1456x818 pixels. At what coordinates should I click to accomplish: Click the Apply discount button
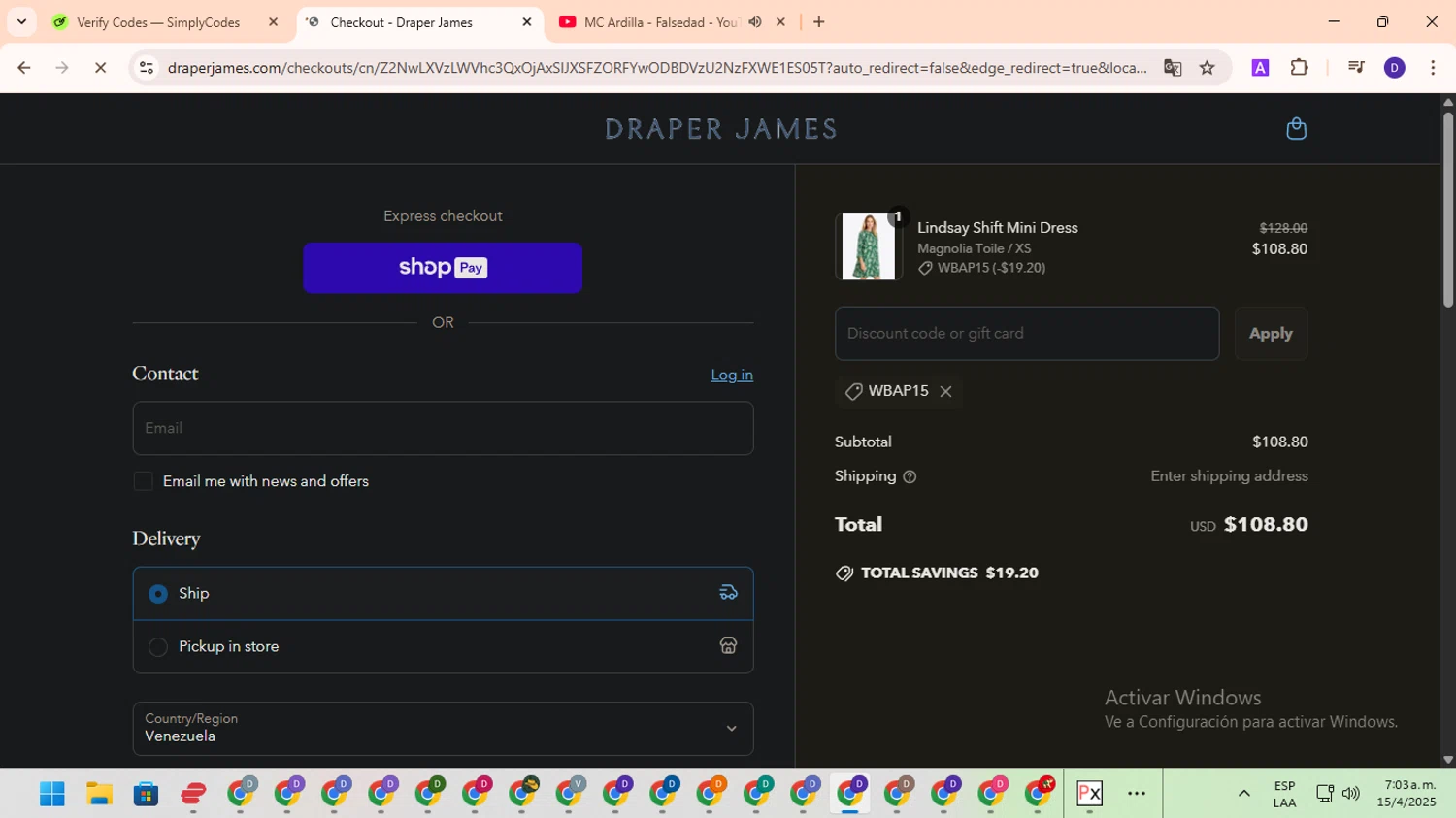coord(1271,334)
